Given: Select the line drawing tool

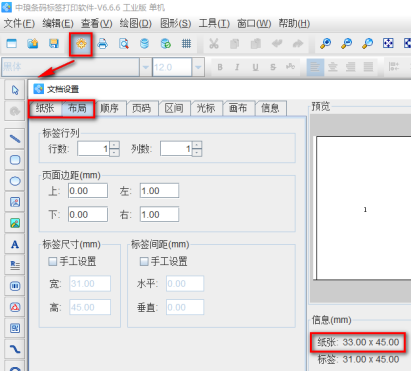Looking at the screenshot, I should point(15,139).
